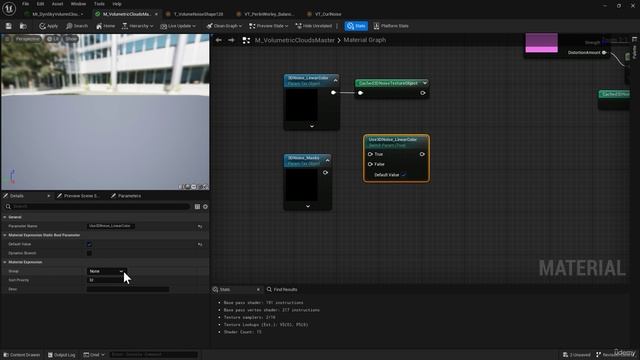
Task: Open the viewport Show menu
Action: [x=71, y=39]
